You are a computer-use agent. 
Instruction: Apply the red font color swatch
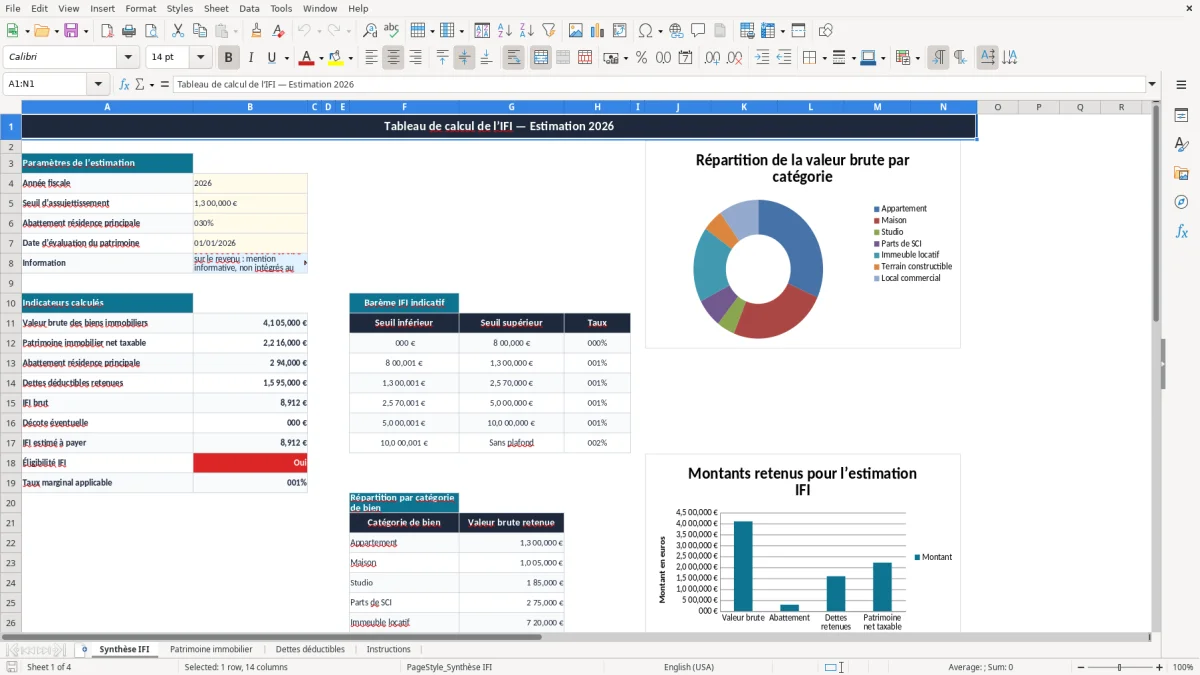point(306,58)
